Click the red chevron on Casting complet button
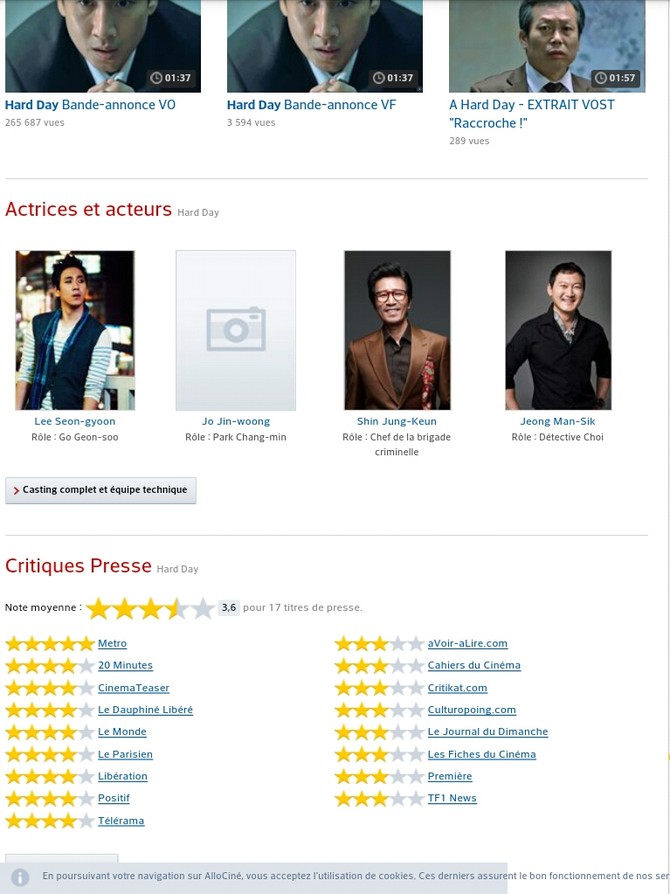 click(x=16, y=490)
